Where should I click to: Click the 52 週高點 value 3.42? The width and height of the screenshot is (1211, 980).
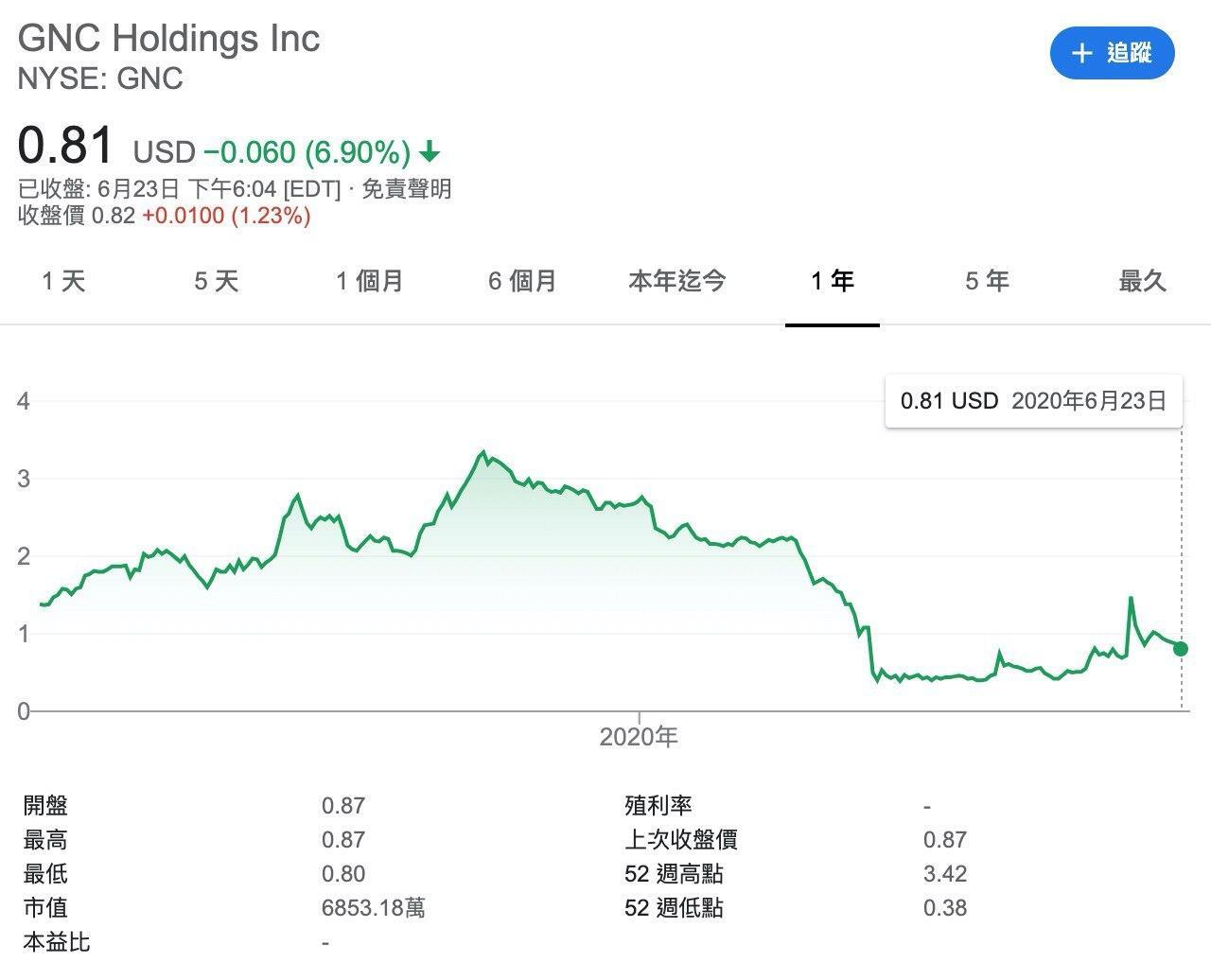[x=944, y=874]
